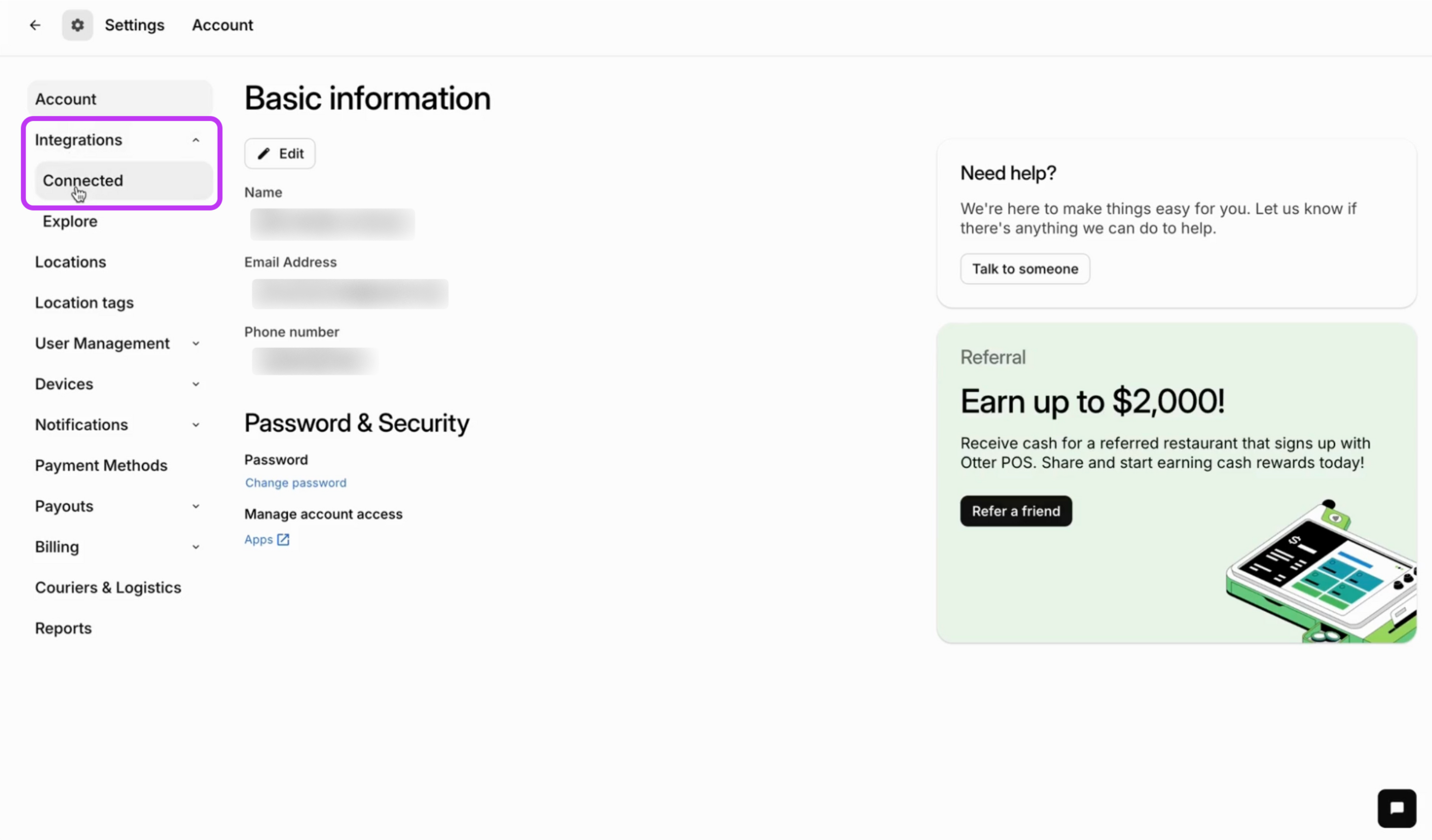Open Apps via the external link icon
The height and width of the screenshot is (840, 1432).
pyautogui.click(x=283, y=539)
